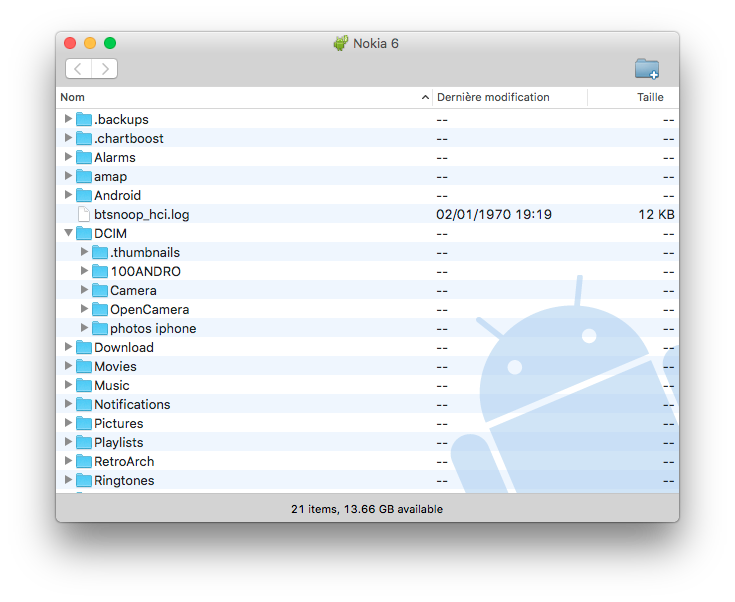Select the Notifications folder icon
Image resolution: width=735 pixels, height=602 pixels.
click(x=84, y=404)
